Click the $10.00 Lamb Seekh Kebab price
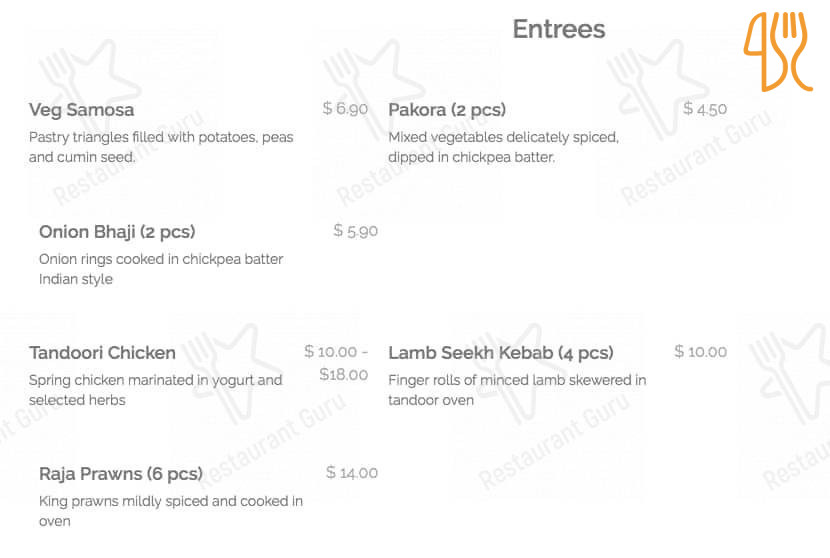Image resolution: width=830 pixels, height=558 pixels. (700, 352)
